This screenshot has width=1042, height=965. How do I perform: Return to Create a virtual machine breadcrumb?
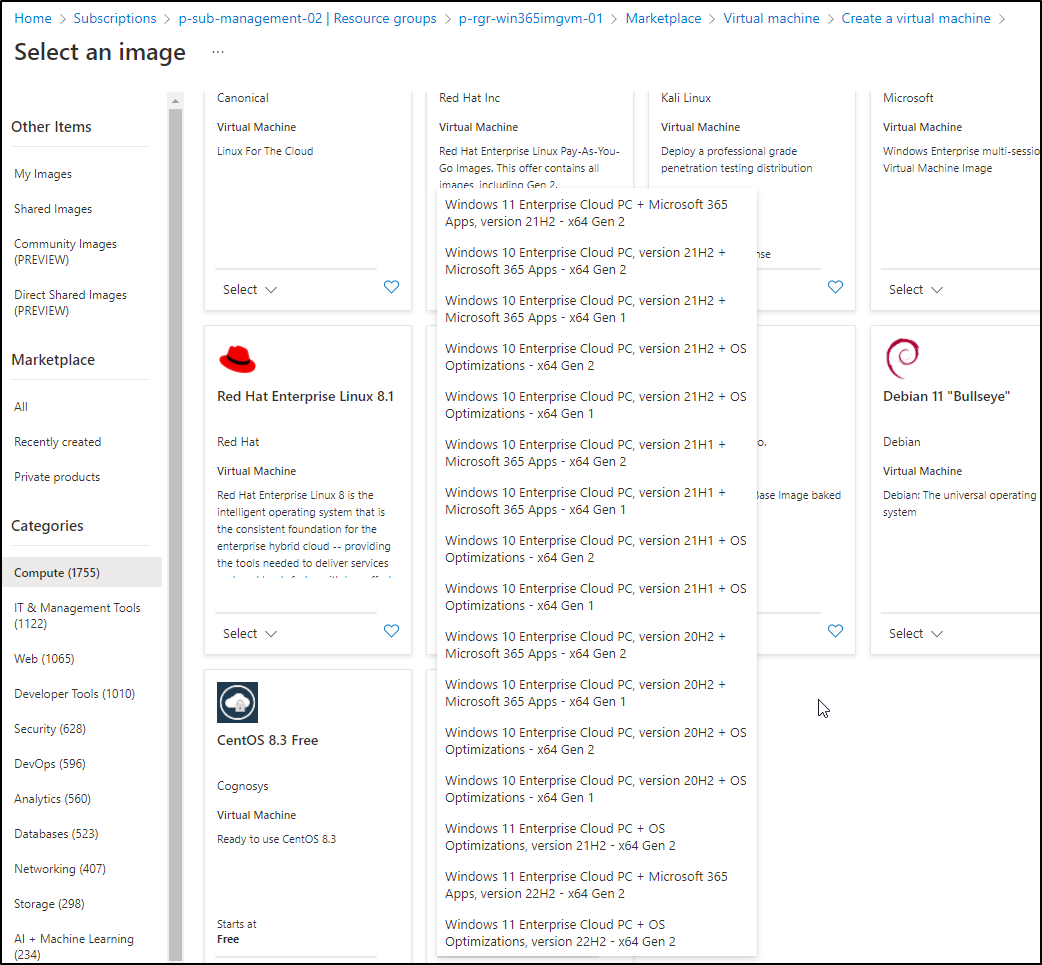click(x=916, y=18)
